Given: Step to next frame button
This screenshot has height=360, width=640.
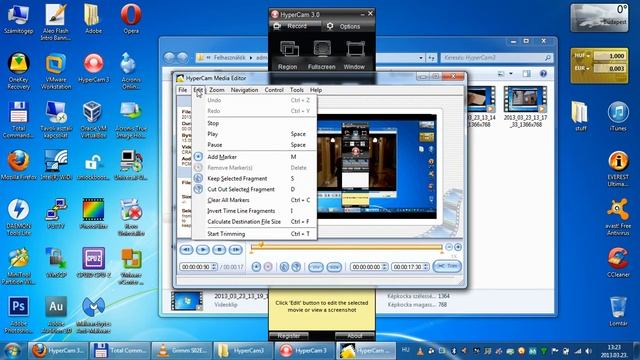Looking at the screenshot, I should (236, 250).
